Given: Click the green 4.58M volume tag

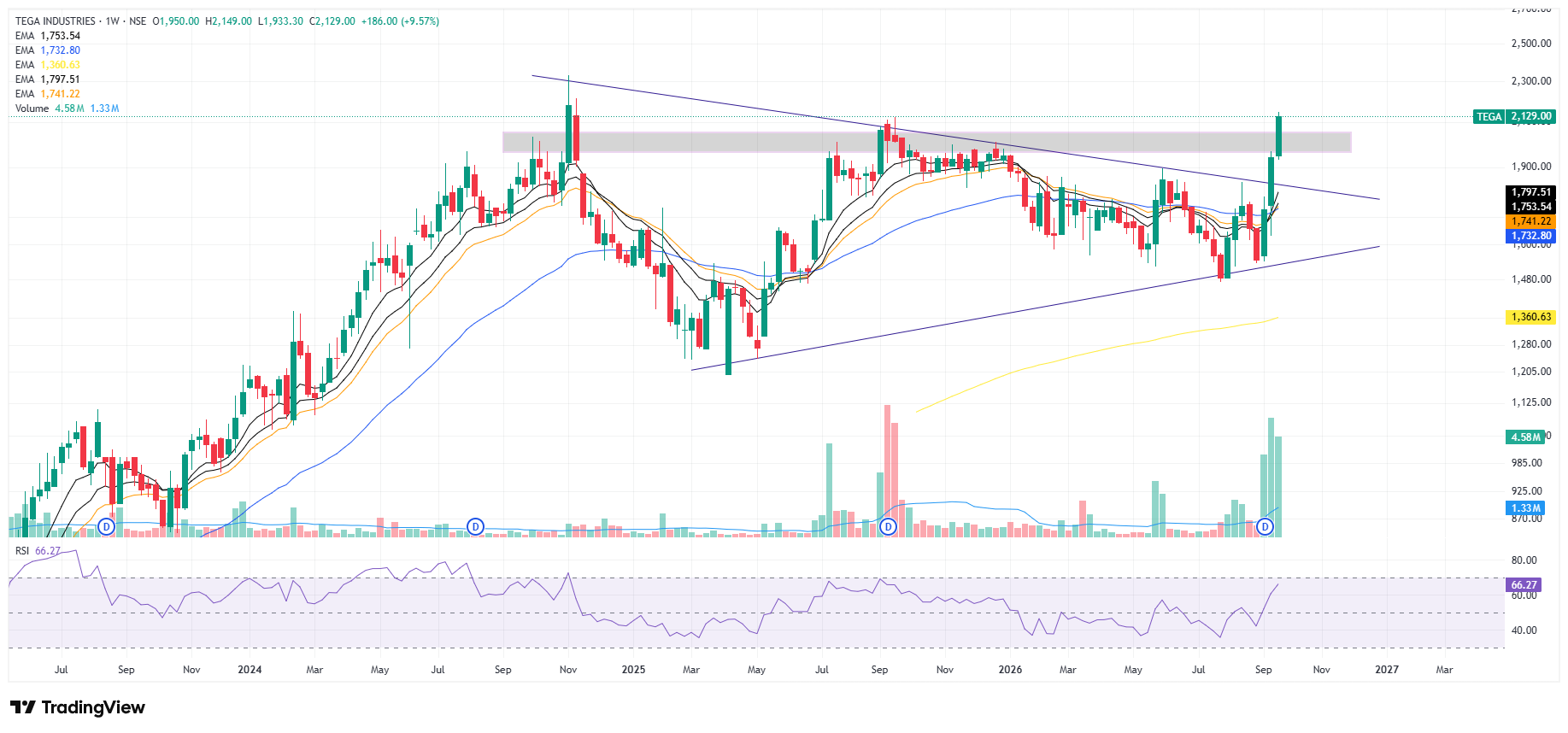Looking at the screenshot, I should (1525, 437).
